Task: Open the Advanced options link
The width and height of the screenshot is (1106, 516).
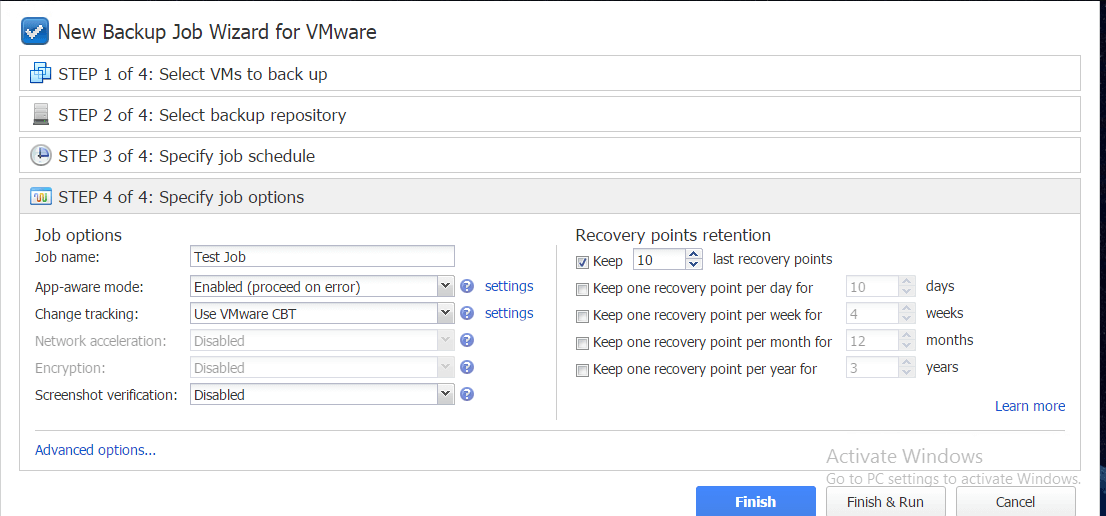Action: (x=95, y=450)
